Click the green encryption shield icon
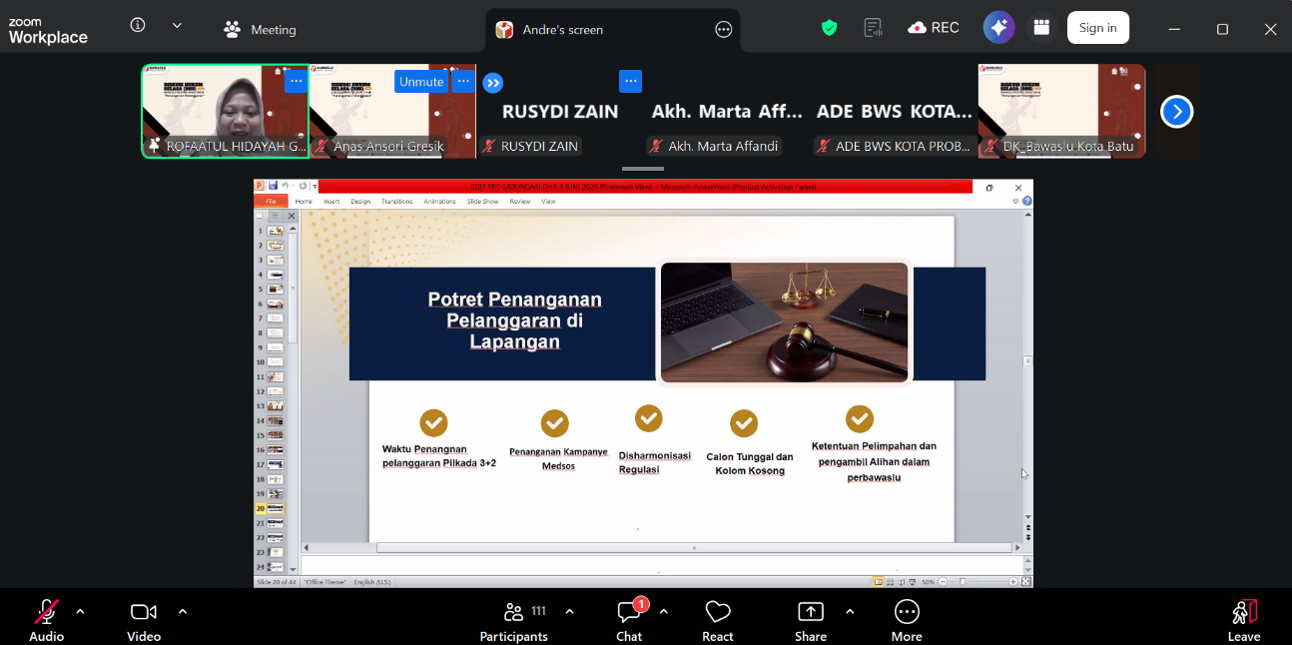 click(829, 28)
